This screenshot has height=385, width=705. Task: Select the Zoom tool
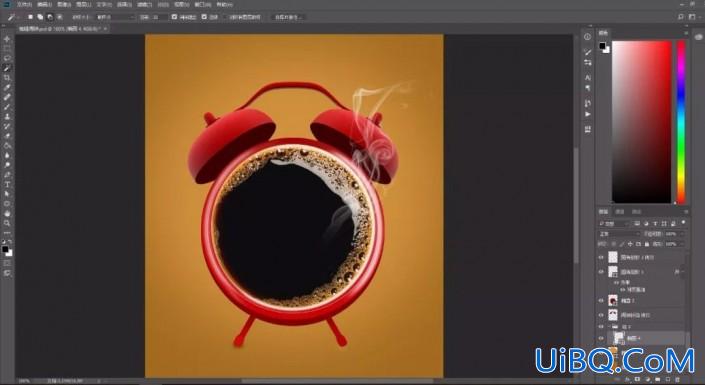click(7, 223)
